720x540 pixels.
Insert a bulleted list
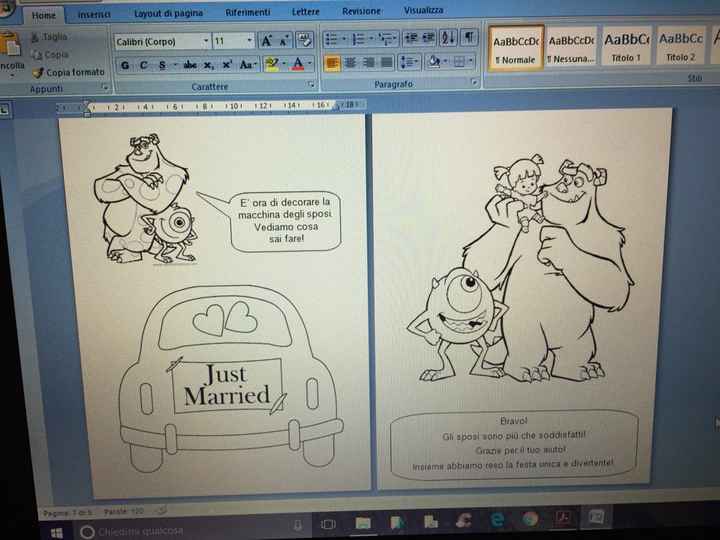tap(332, 39)
